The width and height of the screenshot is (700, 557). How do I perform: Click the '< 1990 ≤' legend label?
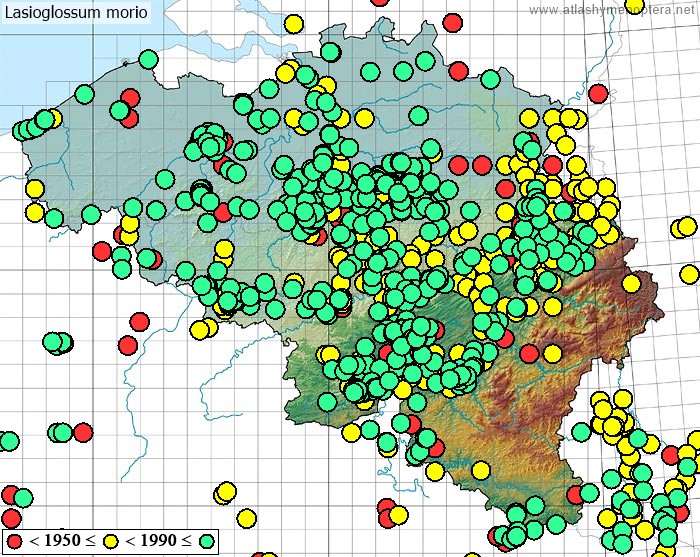pyautogui.click(x=158, y=541)
